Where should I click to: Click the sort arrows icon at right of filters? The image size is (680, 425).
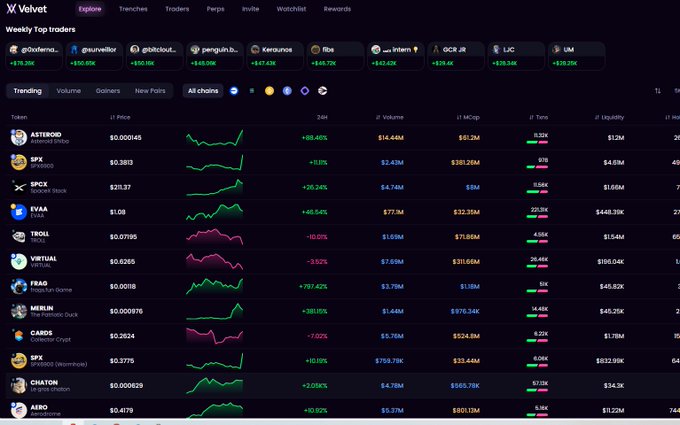pyautogui.click(x=657, y=91)
